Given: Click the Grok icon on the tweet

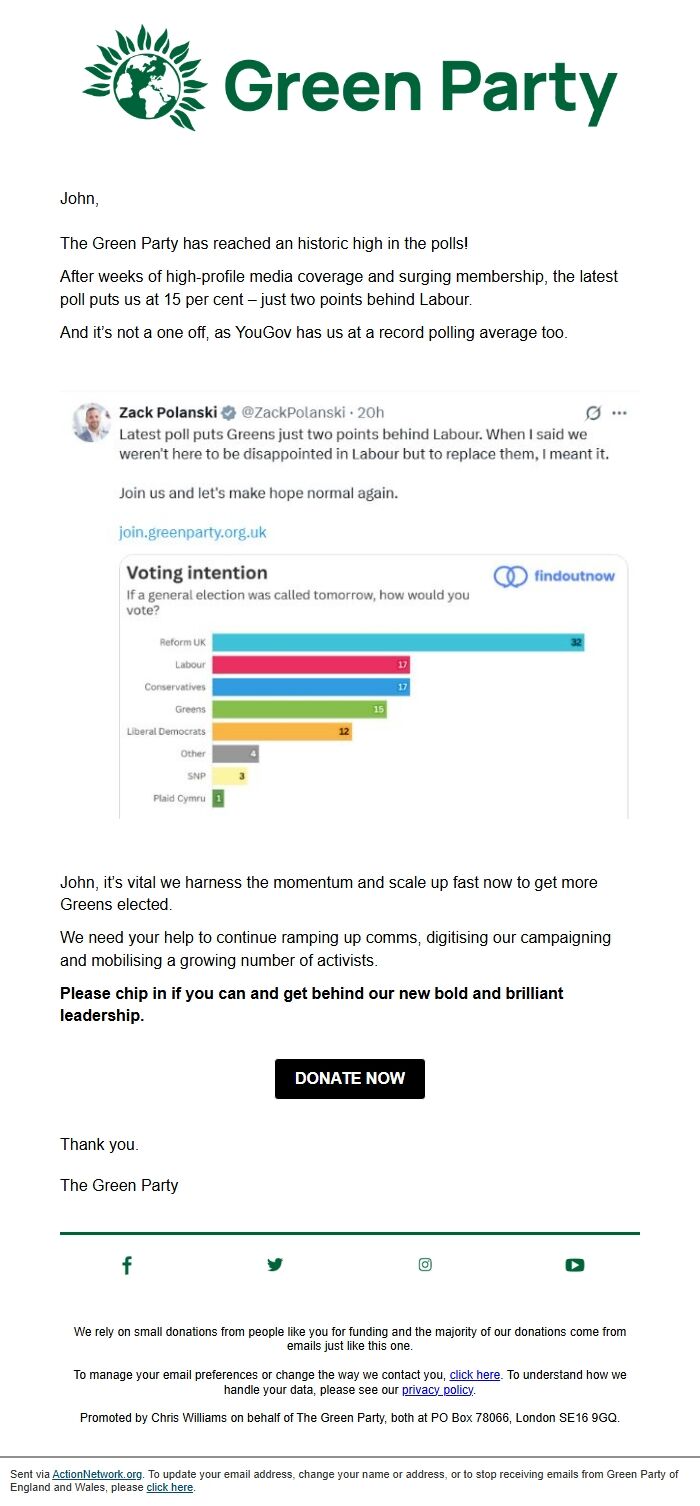Looking at the screenshot, I should 593,413.
